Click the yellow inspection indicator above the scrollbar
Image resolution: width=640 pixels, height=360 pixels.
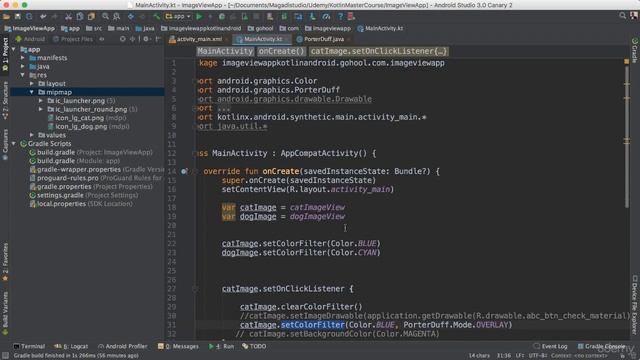[627, 62]
